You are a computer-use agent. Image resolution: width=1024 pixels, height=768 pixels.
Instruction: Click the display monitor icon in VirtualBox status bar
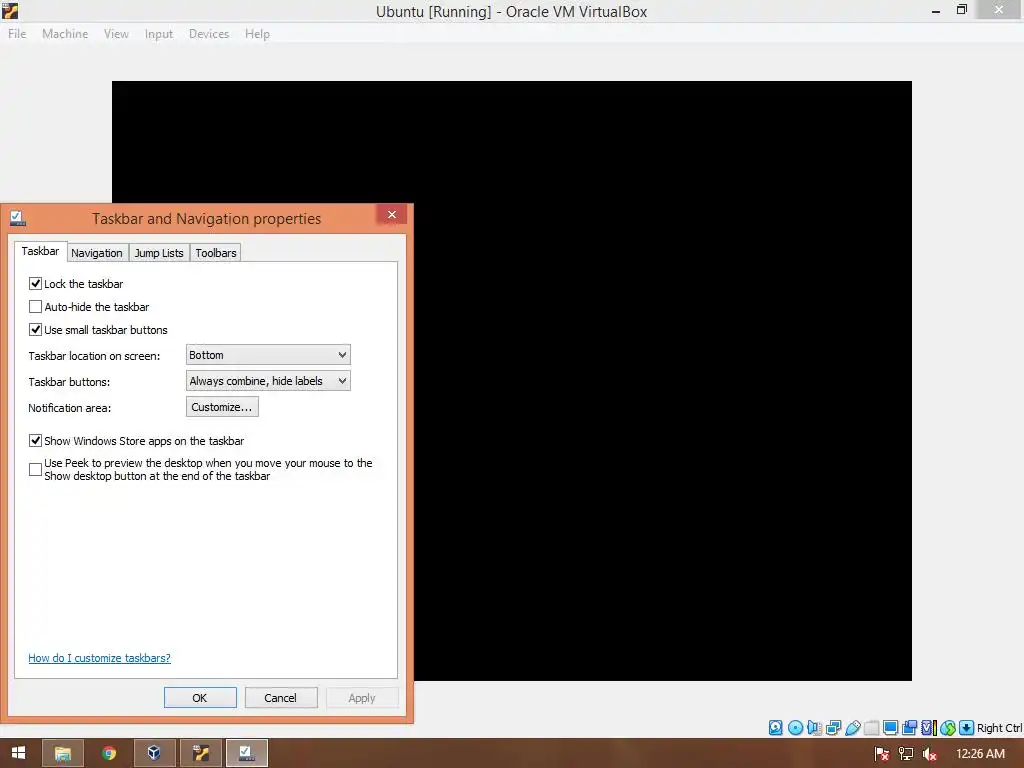pos(890,728)
